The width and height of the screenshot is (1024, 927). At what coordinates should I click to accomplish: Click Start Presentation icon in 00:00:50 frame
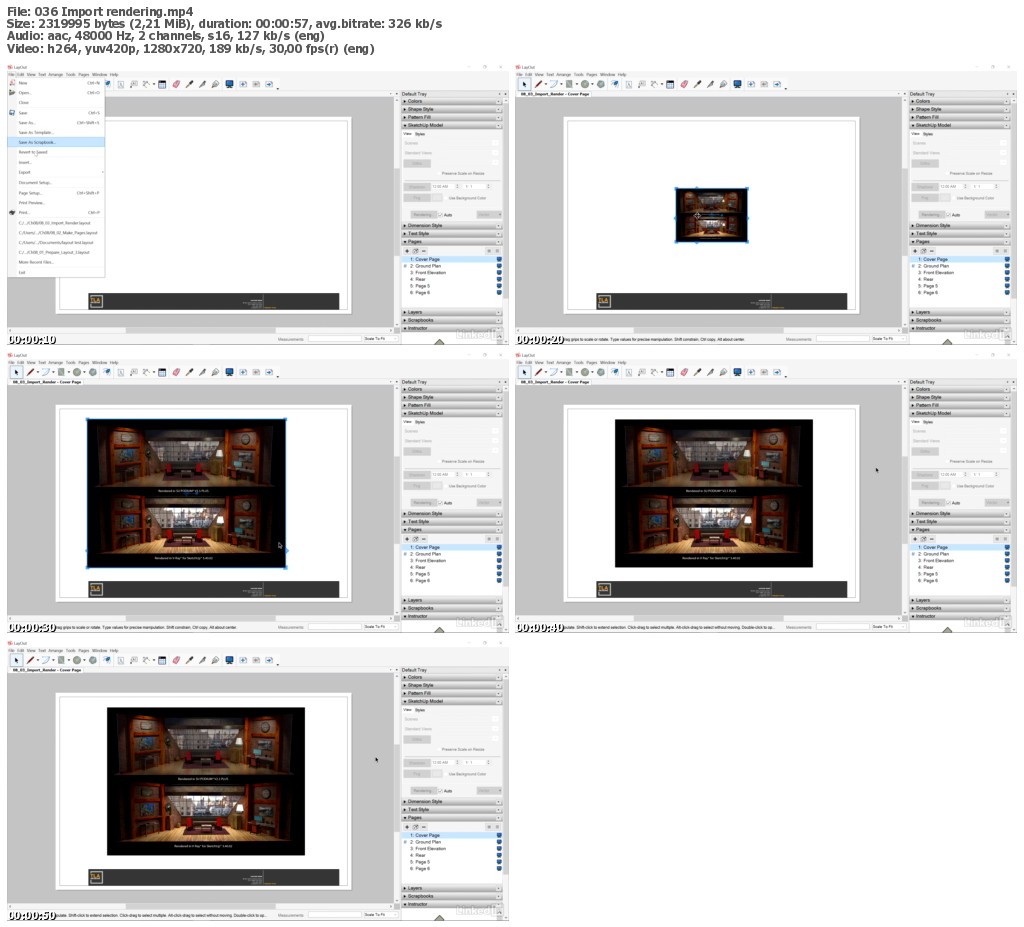[x=229, y=660]
